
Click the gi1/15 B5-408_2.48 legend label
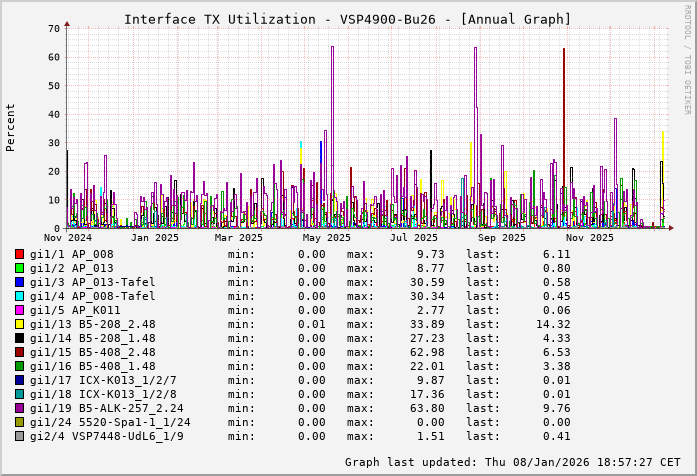[92, 352]
